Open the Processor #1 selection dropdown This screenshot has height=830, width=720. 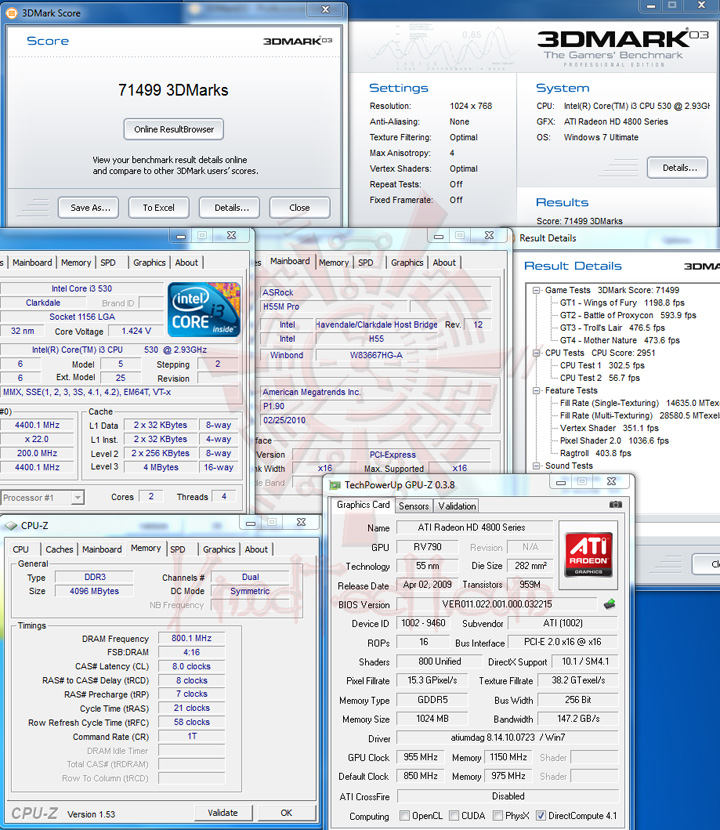tap(78, 498)
